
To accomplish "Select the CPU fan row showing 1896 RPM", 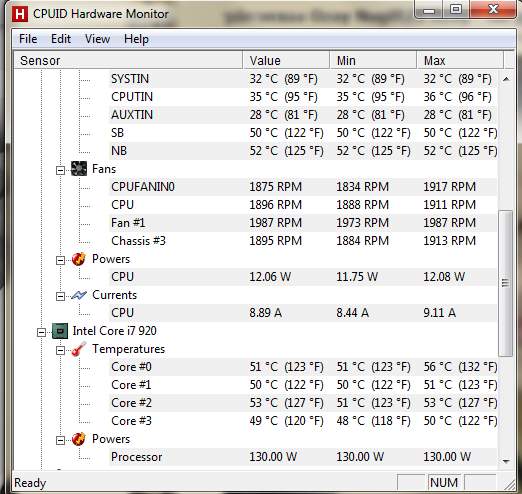I will click(303, 205).
